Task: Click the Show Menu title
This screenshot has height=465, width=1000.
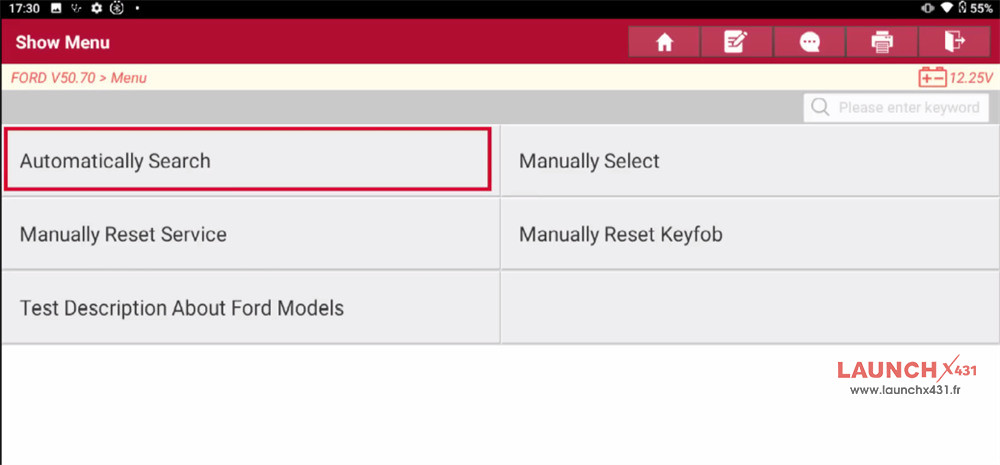Action: tap(62, 43)
